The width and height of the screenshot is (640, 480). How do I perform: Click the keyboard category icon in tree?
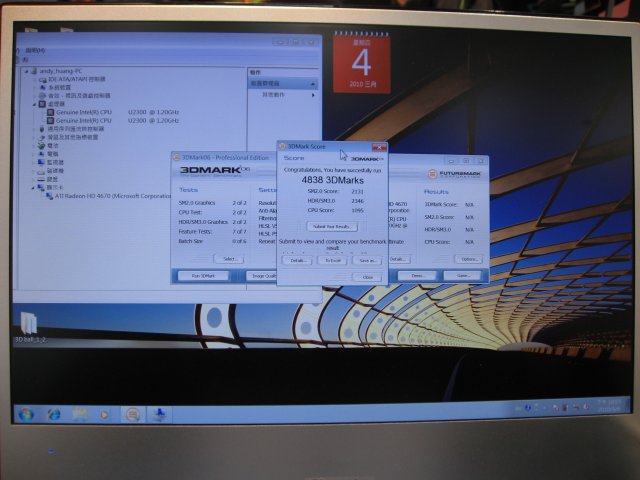pos(41,179)
